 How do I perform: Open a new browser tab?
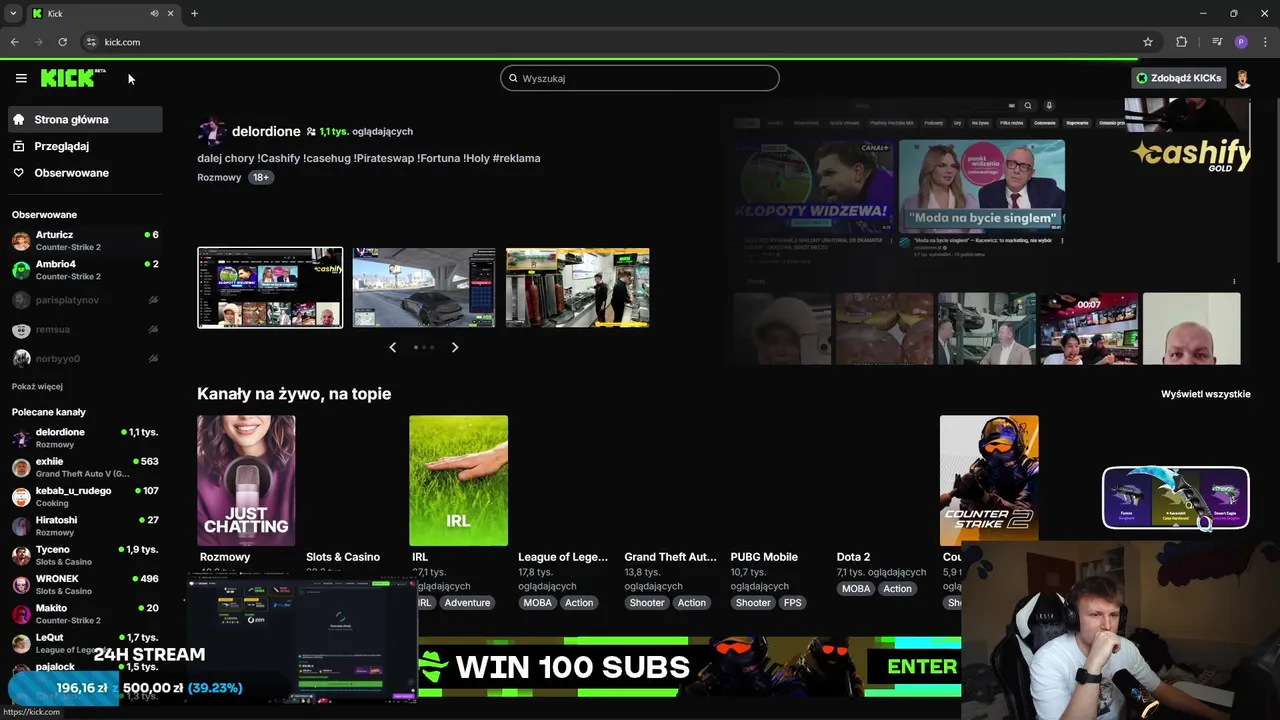[194, 13]
